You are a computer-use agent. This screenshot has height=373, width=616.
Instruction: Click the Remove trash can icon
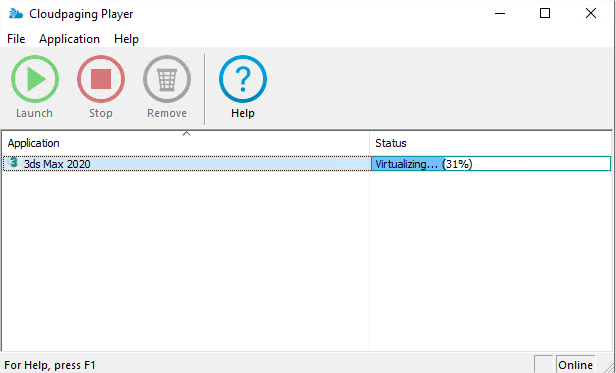[167, 79]
